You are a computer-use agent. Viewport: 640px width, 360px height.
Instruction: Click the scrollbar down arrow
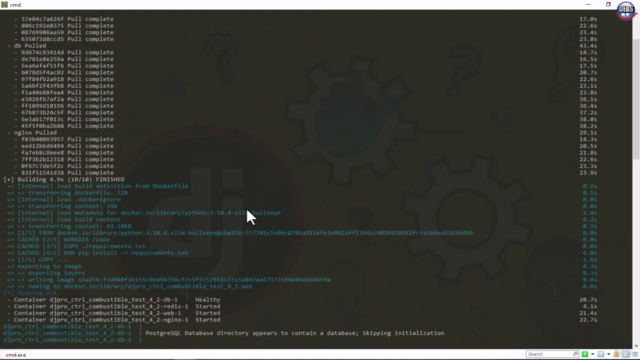(636, 346)
